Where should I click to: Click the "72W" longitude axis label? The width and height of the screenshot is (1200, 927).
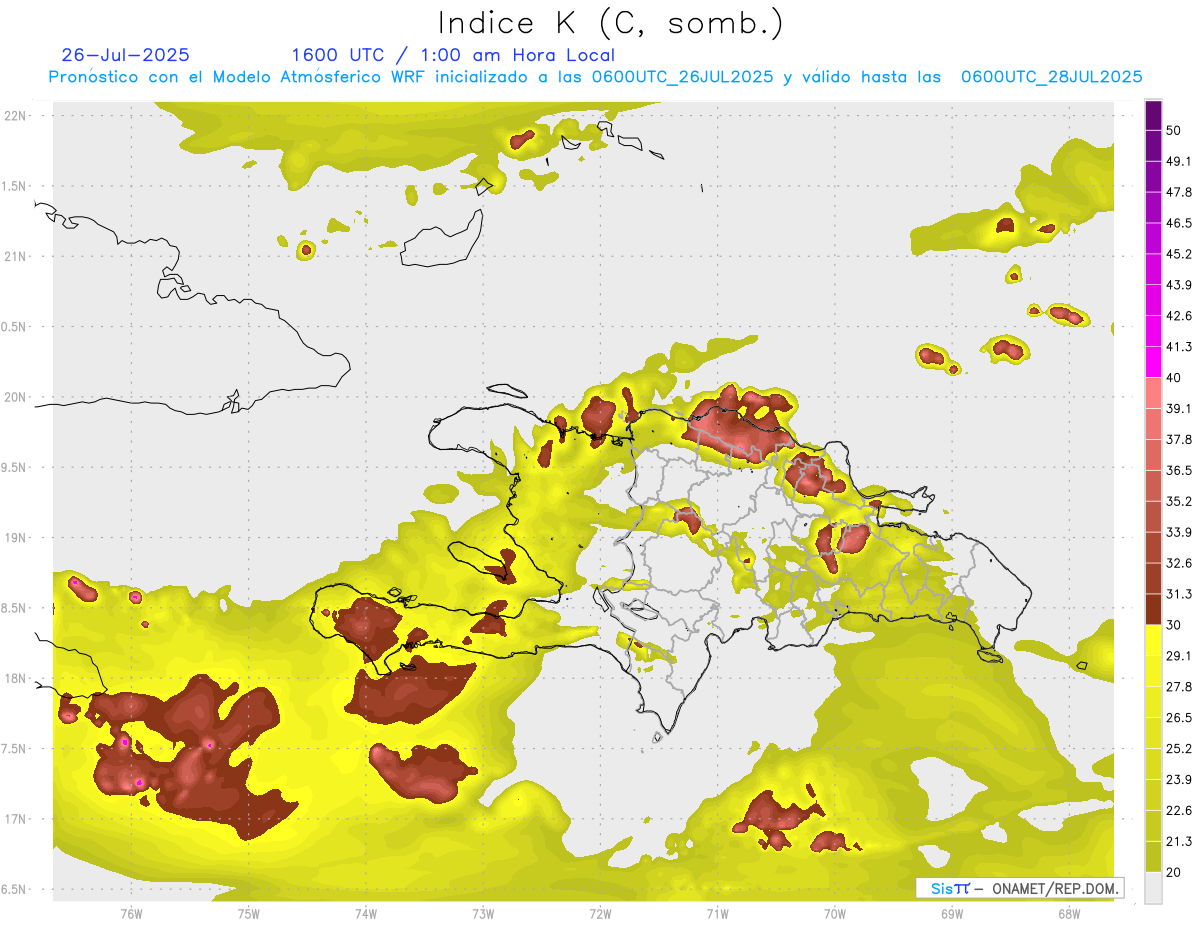coord(600,914)
